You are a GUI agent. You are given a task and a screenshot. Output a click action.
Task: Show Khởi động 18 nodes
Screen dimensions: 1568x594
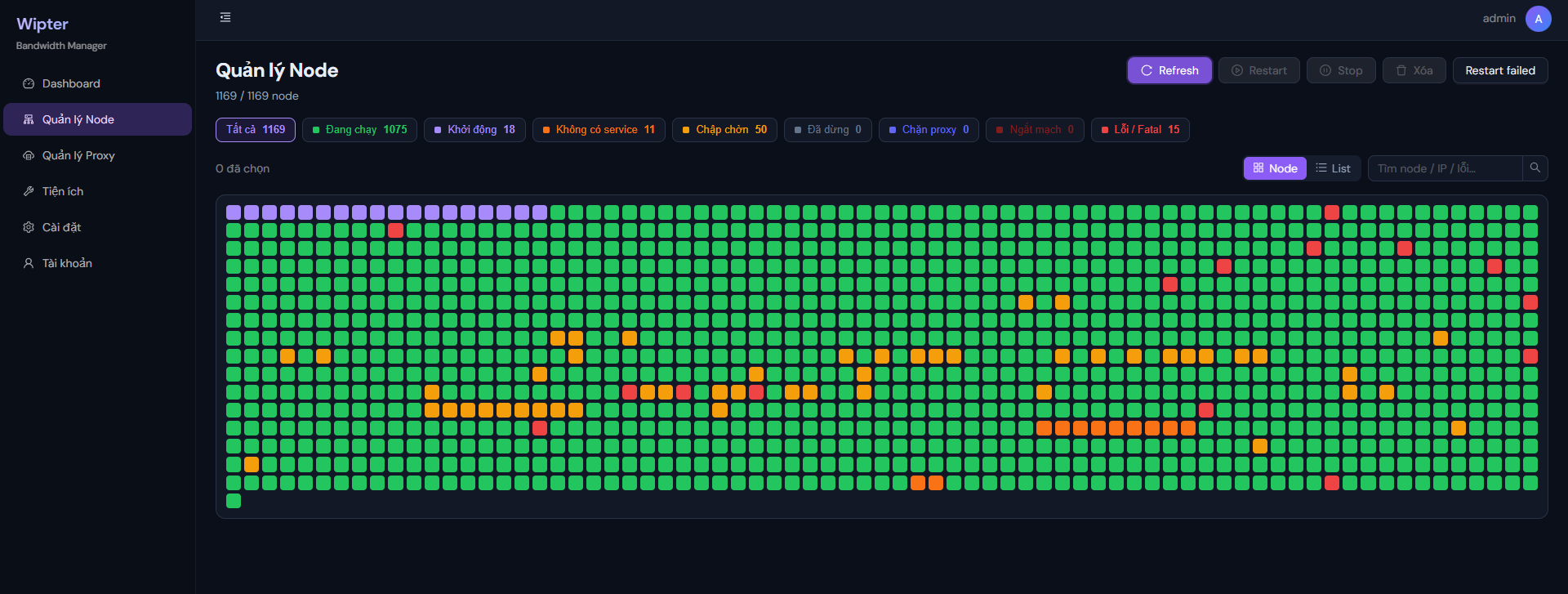474,130
